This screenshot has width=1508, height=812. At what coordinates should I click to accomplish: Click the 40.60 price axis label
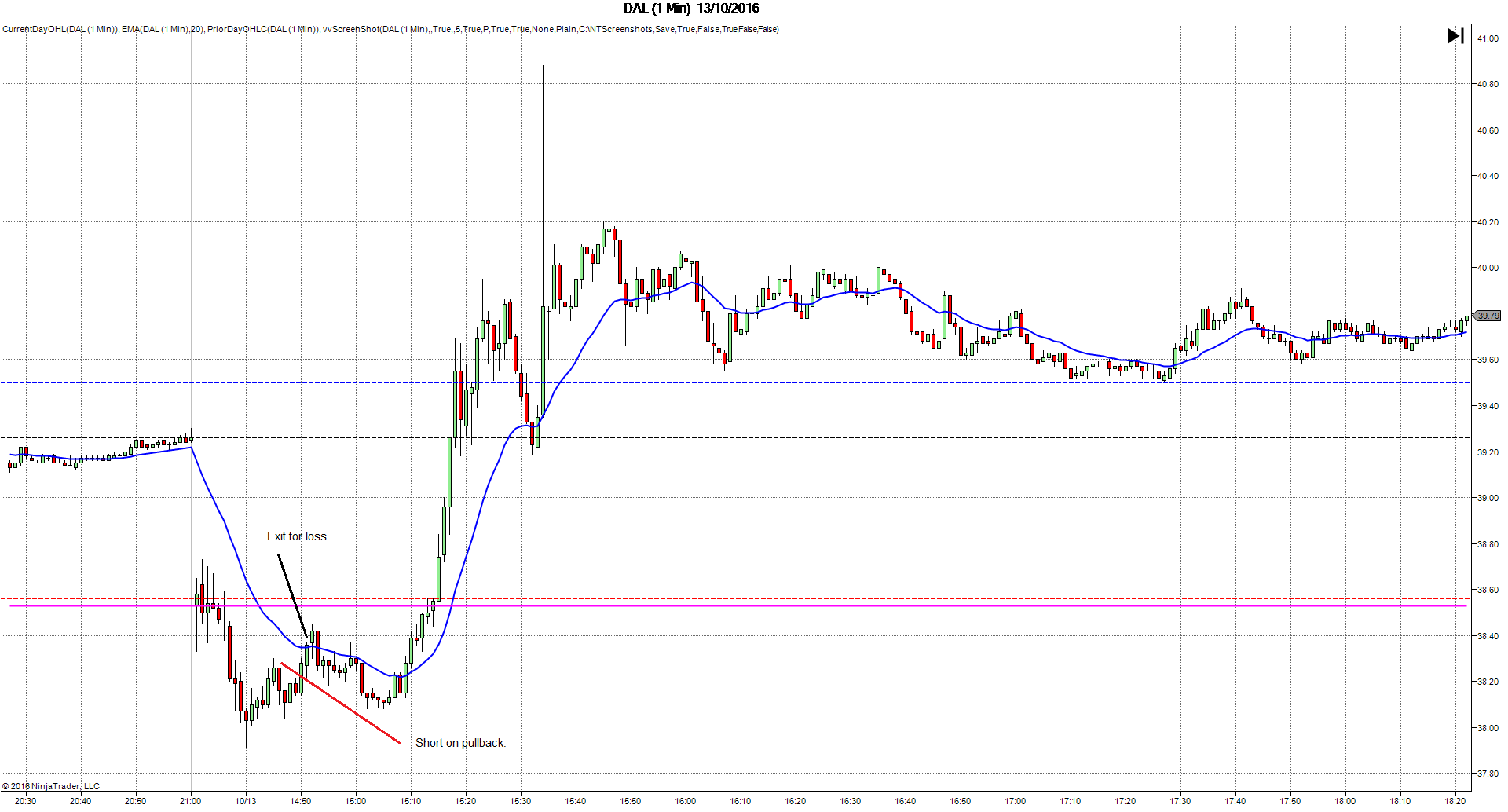(1488, 130)
